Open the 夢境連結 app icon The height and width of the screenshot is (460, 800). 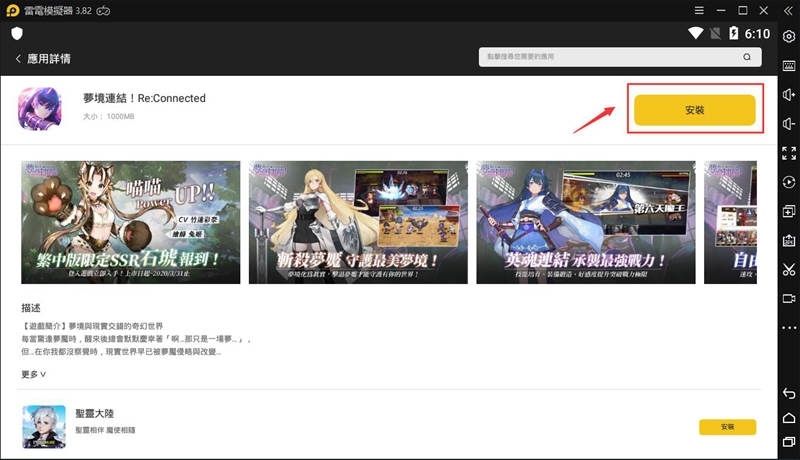click(40, 109)
